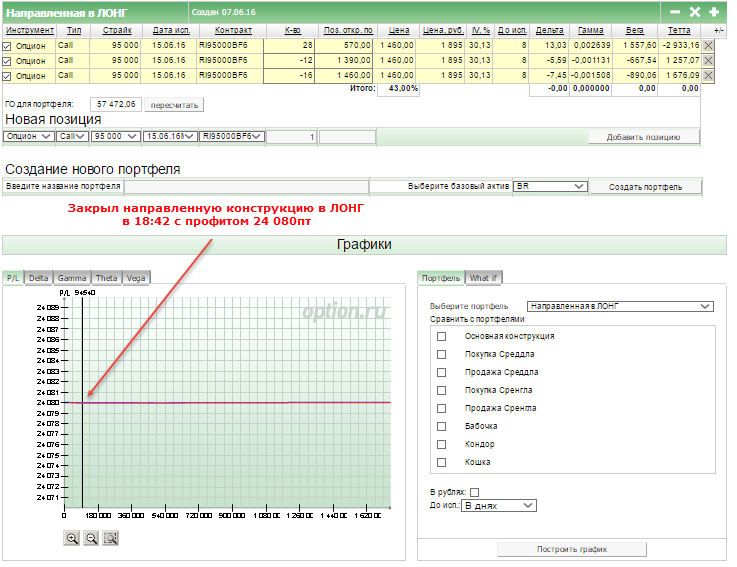Sort table by Дельта column header
Screen dimensions: 737x567
(x=549, y=30)
